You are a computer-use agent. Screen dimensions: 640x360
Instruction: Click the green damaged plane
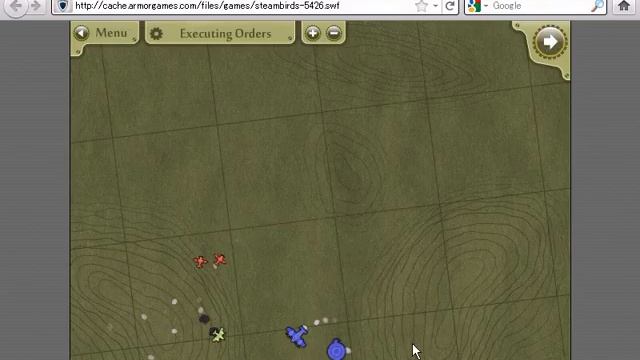pyautogui.click(x=218, y=335)
